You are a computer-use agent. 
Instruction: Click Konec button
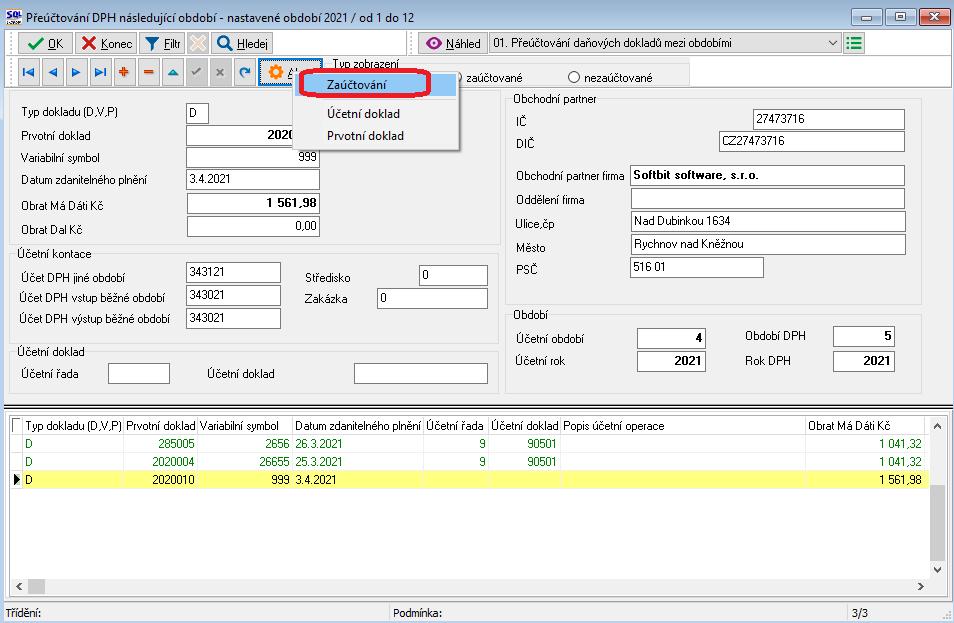[106, 43]
